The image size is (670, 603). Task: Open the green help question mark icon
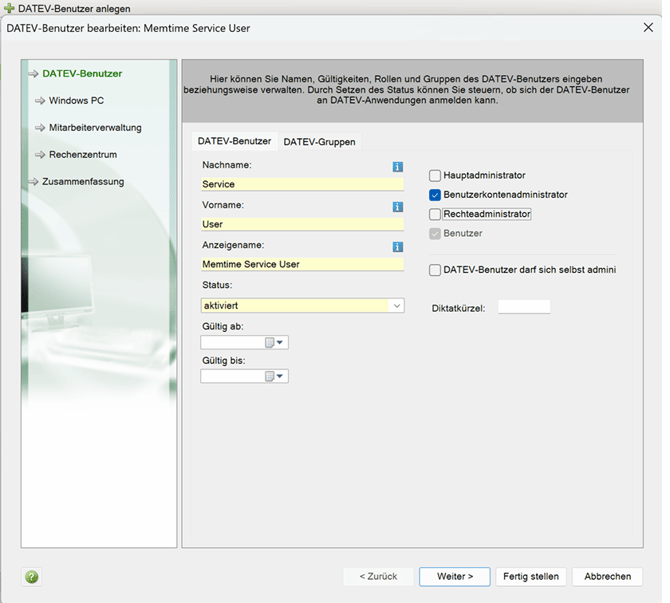(x=32, y=577)
